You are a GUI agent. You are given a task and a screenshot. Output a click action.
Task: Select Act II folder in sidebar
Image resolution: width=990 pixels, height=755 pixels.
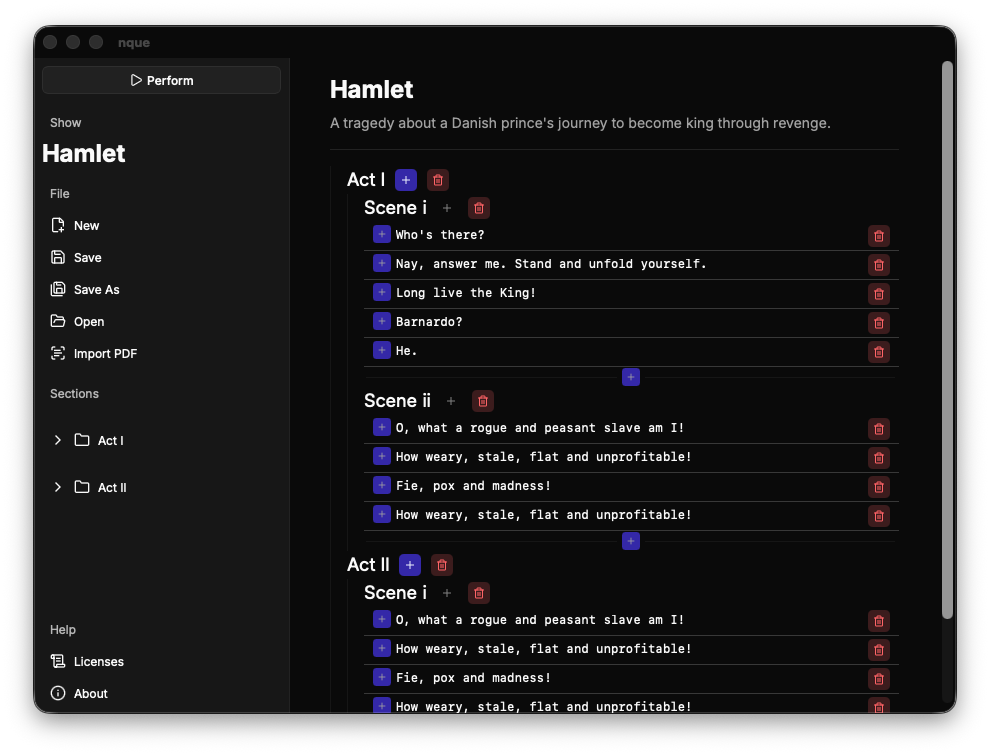coord(100,487)
